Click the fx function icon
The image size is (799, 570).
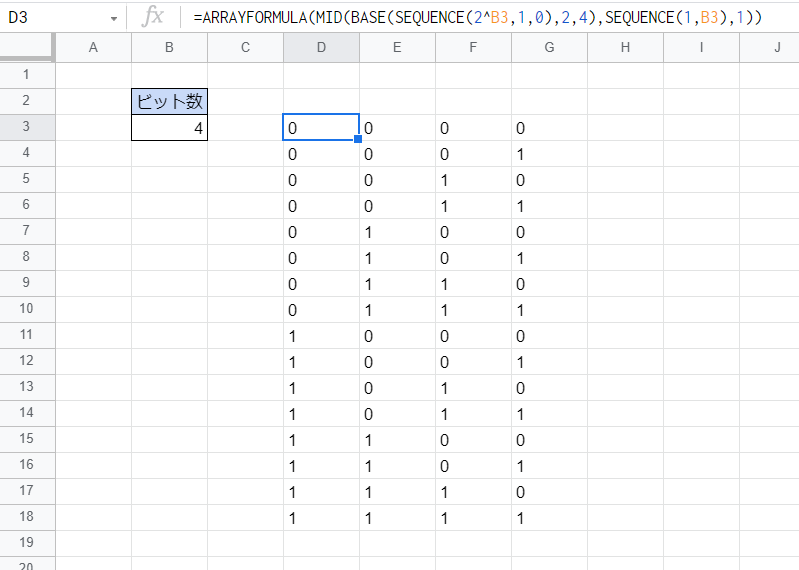pos(152,17)
